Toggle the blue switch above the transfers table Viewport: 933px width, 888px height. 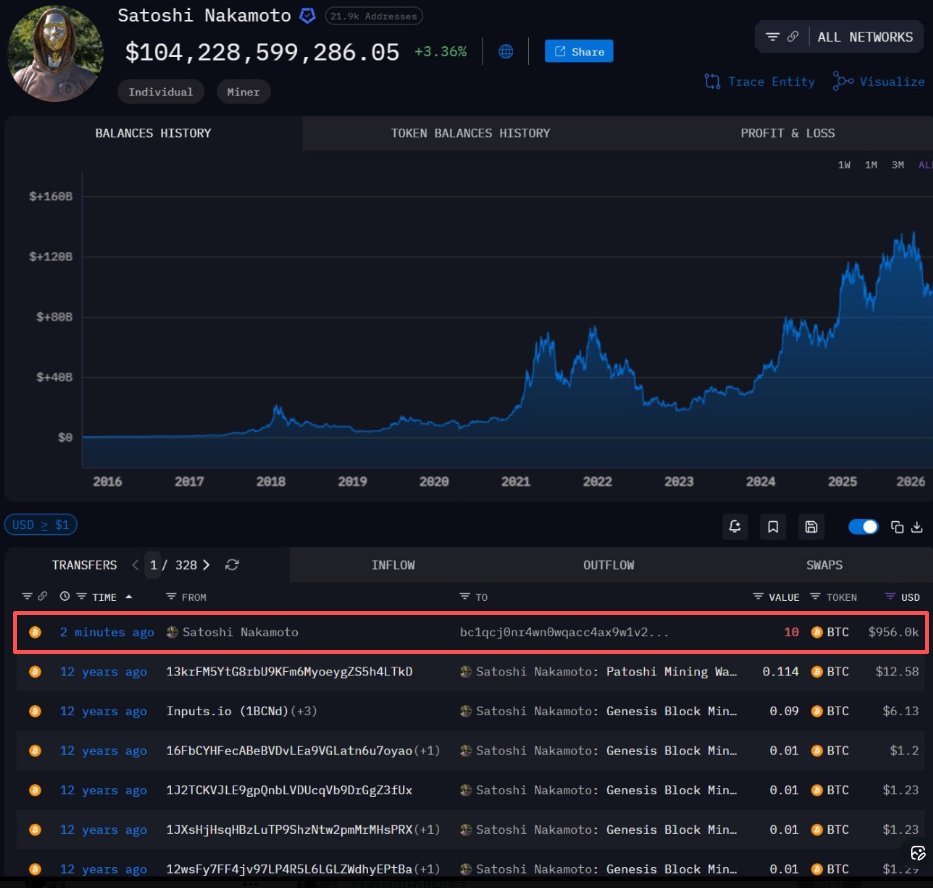tap(863, 527)
